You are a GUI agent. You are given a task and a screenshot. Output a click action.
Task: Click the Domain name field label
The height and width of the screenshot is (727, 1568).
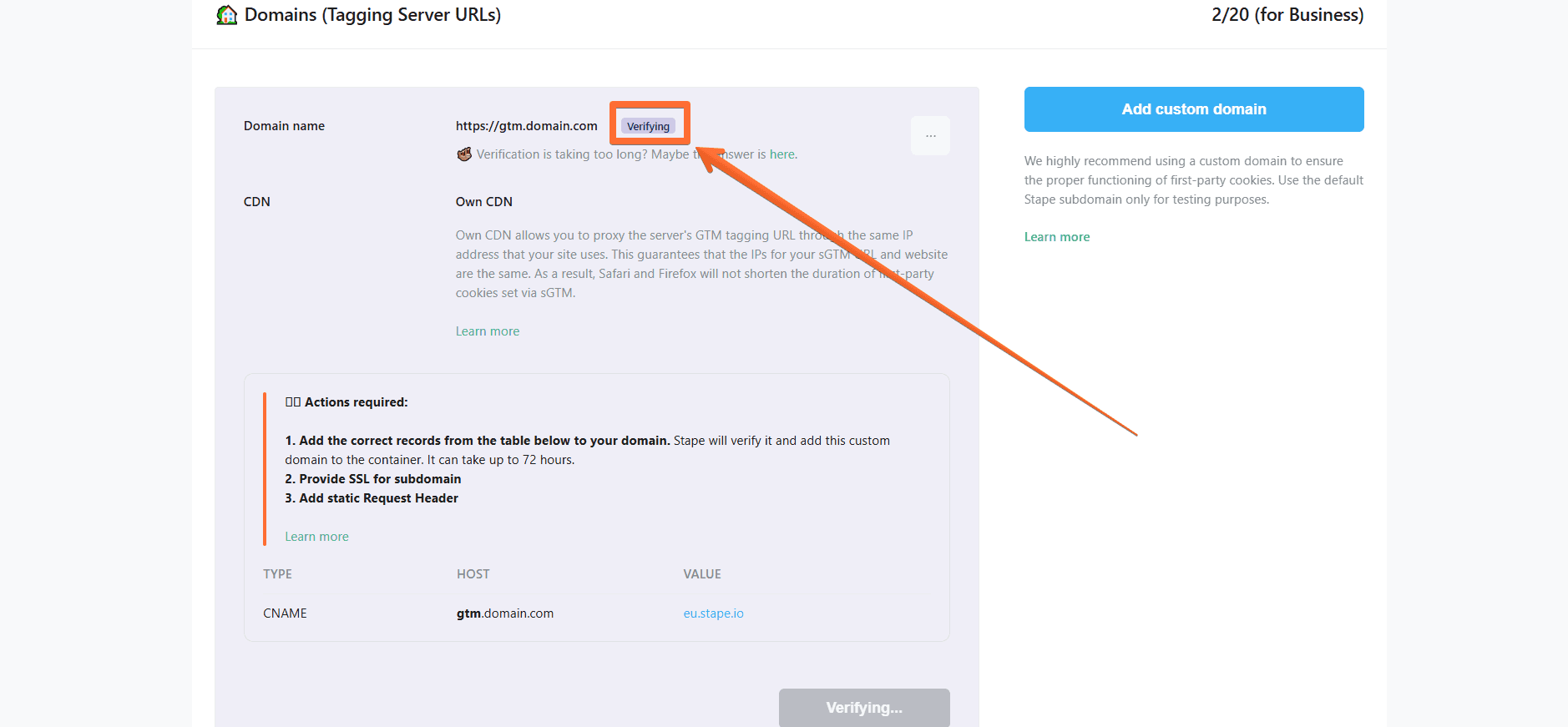click(x=284, y=126)
